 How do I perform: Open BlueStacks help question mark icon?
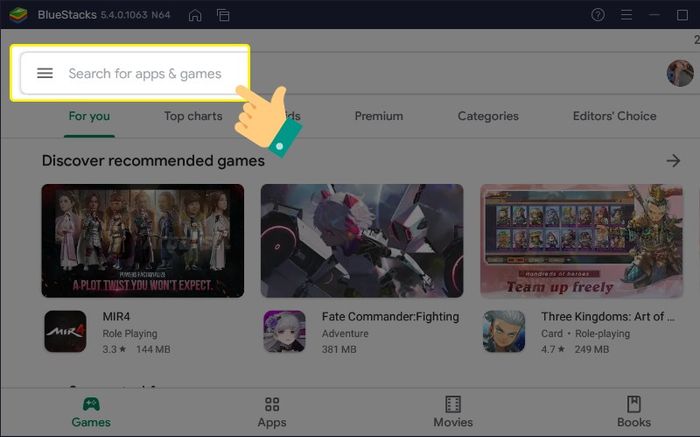598,15
